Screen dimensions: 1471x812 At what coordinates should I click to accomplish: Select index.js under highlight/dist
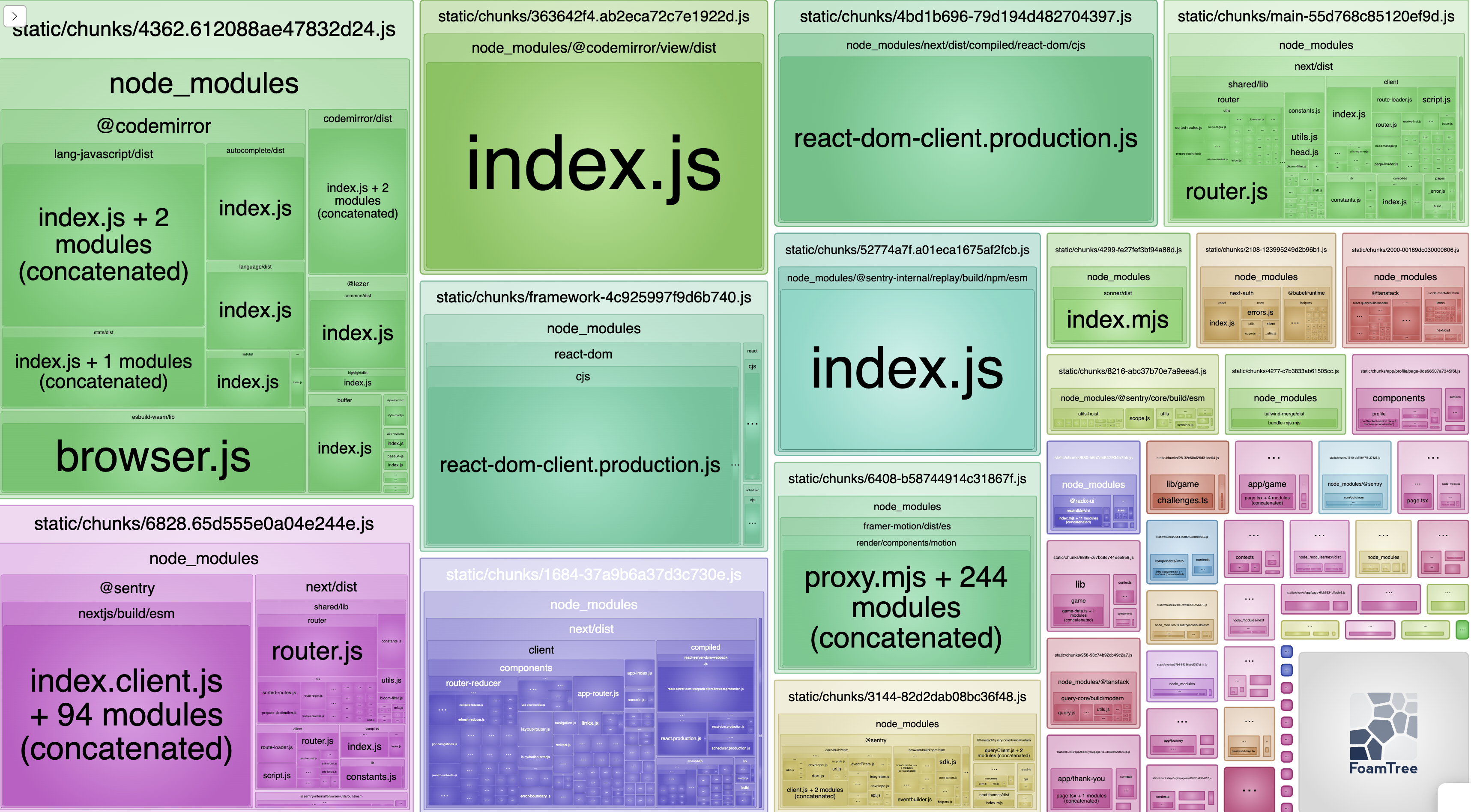coord(358,382)
